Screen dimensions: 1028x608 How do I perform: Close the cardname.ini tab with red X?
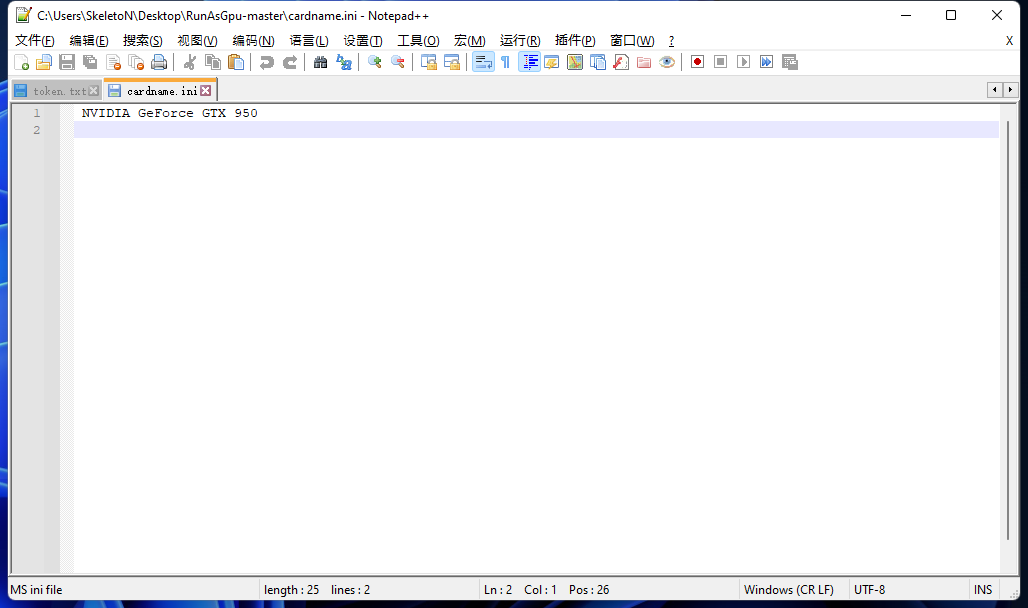(x=206, y=91)
